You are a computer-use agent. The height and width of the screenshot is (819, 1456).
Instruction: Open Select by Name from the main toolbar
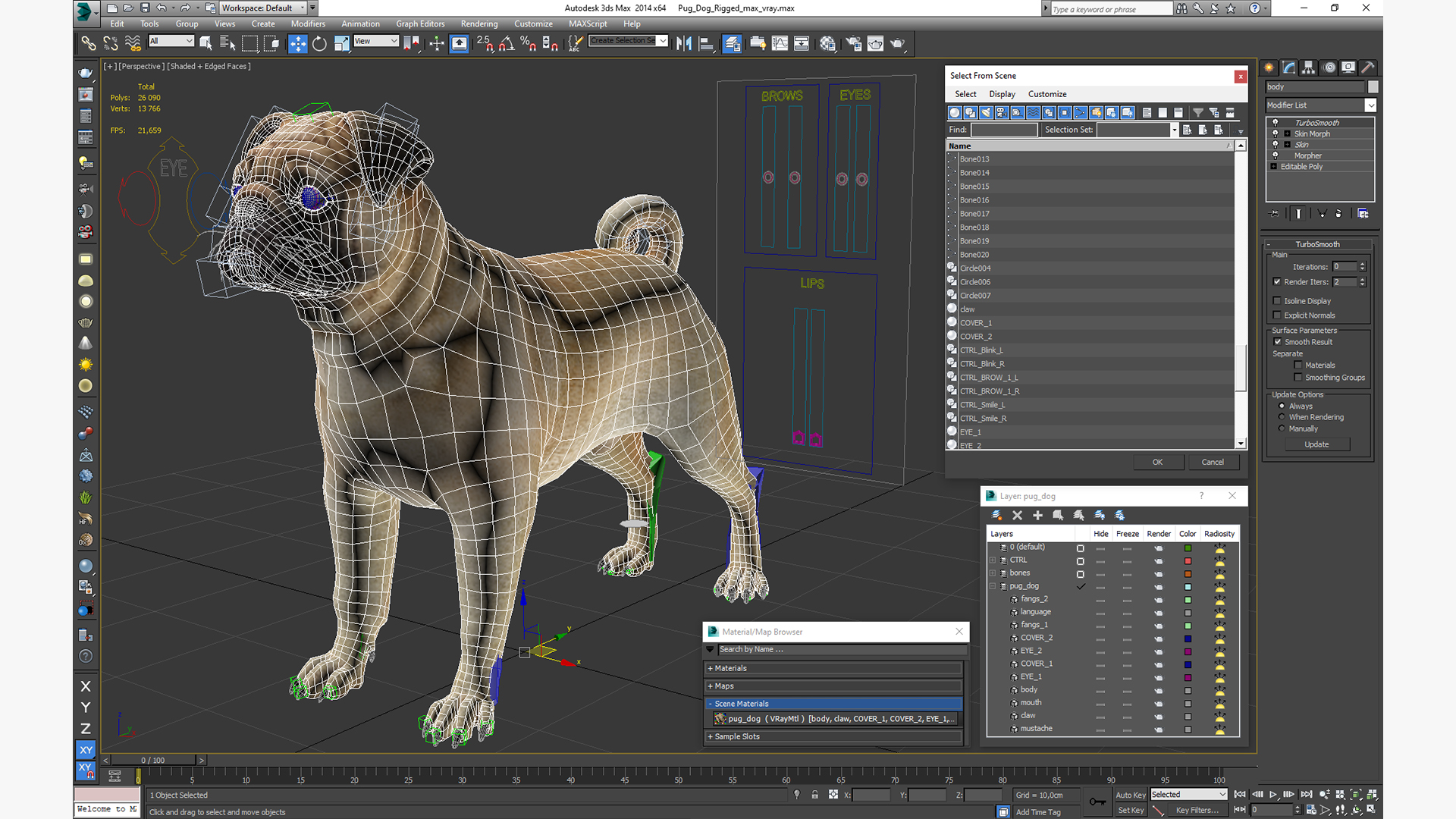tap(227, 44)
